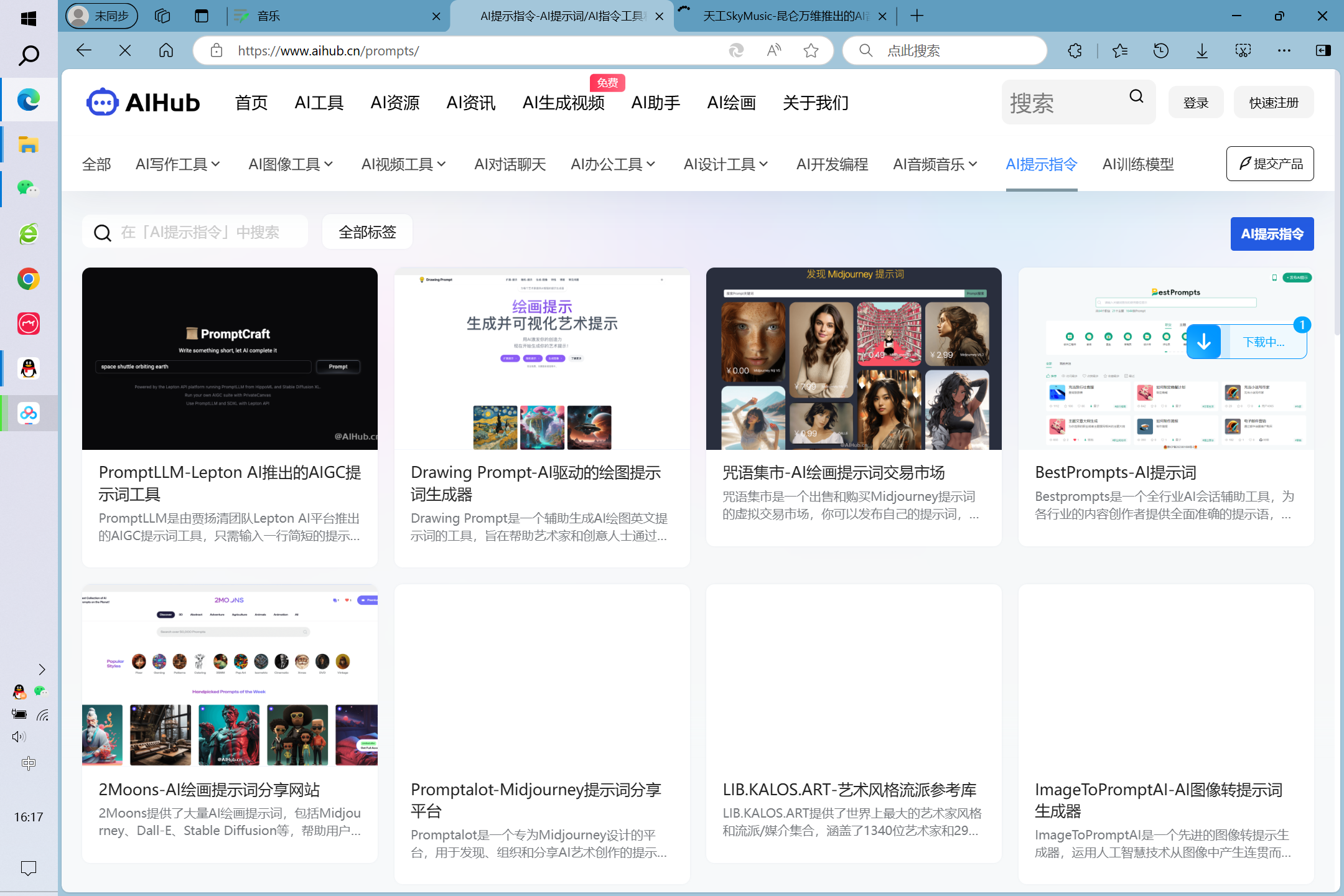Open the downloads toolbar icon

point(1202,50)
